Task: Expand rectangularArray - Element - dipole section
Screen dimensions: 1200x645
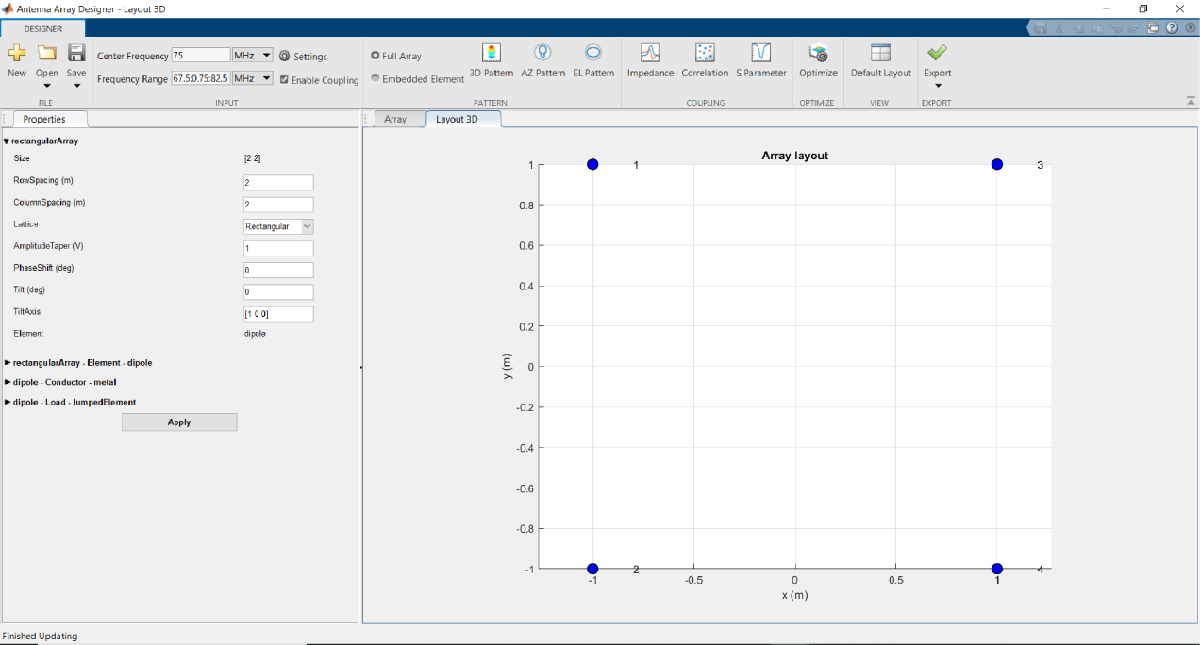Action: [x=7, y=362]
